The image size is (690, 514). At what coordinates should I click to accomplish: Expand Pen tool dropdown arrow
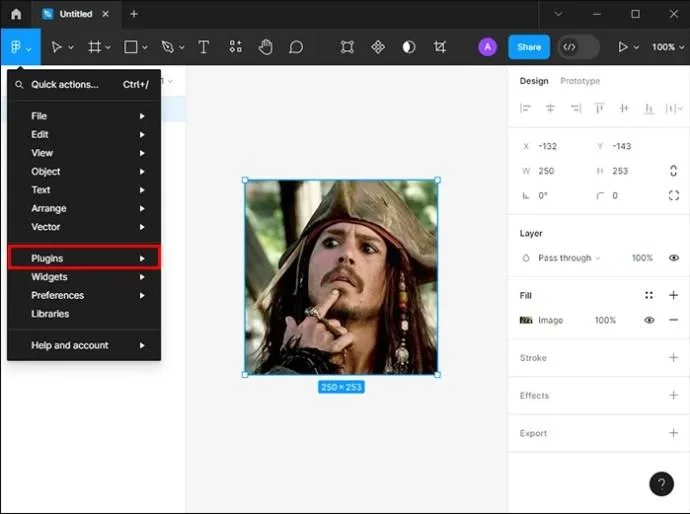point(182,48)
